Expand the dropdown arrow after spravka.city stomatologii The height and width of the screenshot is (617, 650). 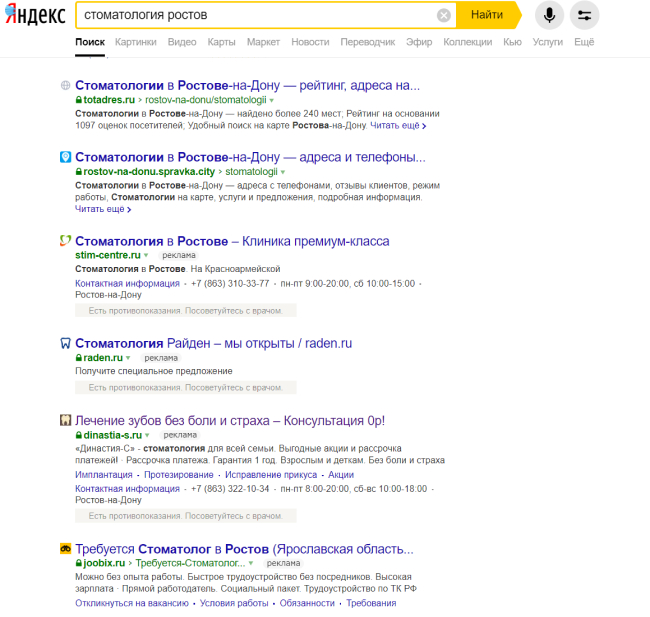coord(283,172)
